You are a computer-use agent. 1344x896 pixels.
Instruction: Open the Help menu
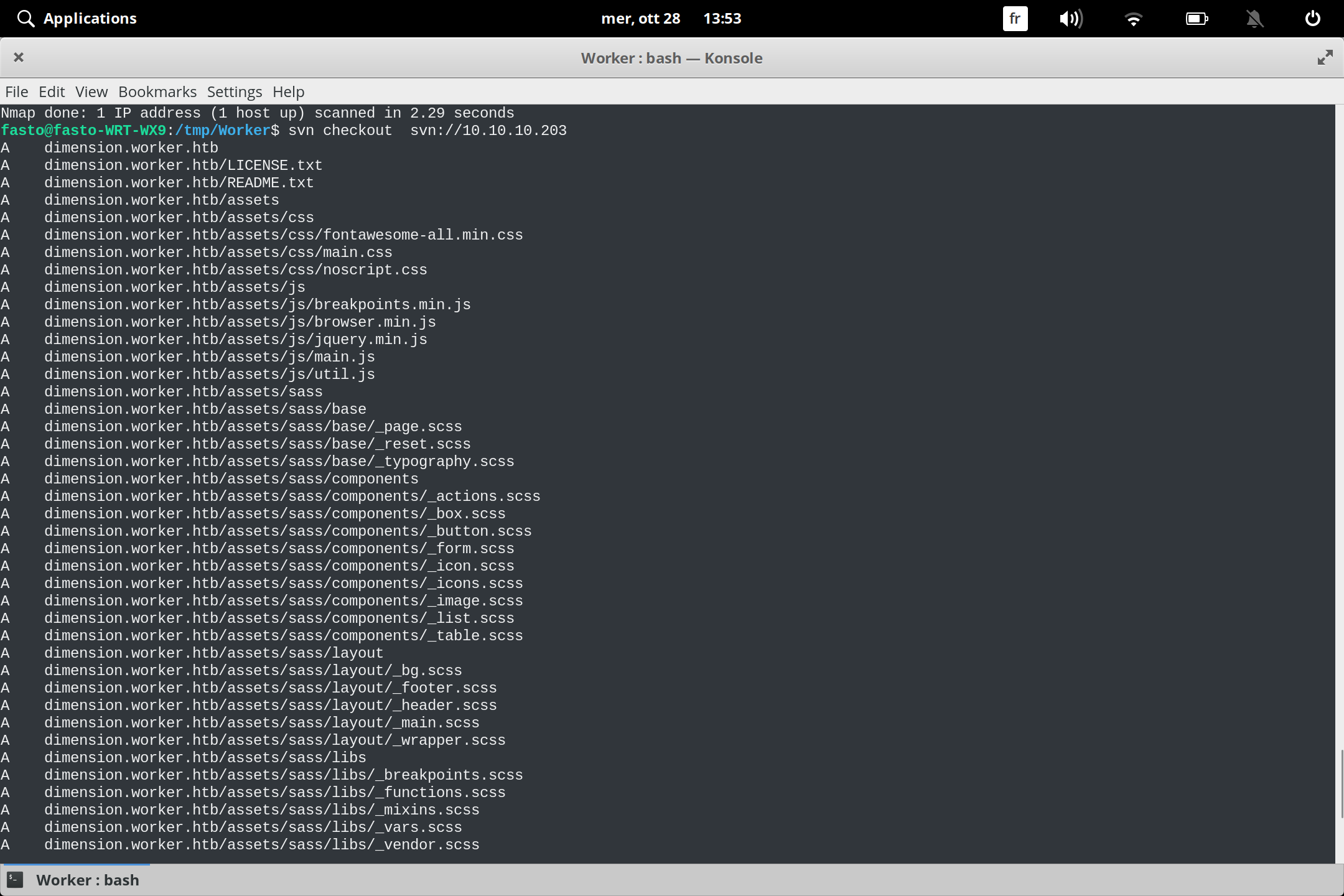tap(288, 91)
